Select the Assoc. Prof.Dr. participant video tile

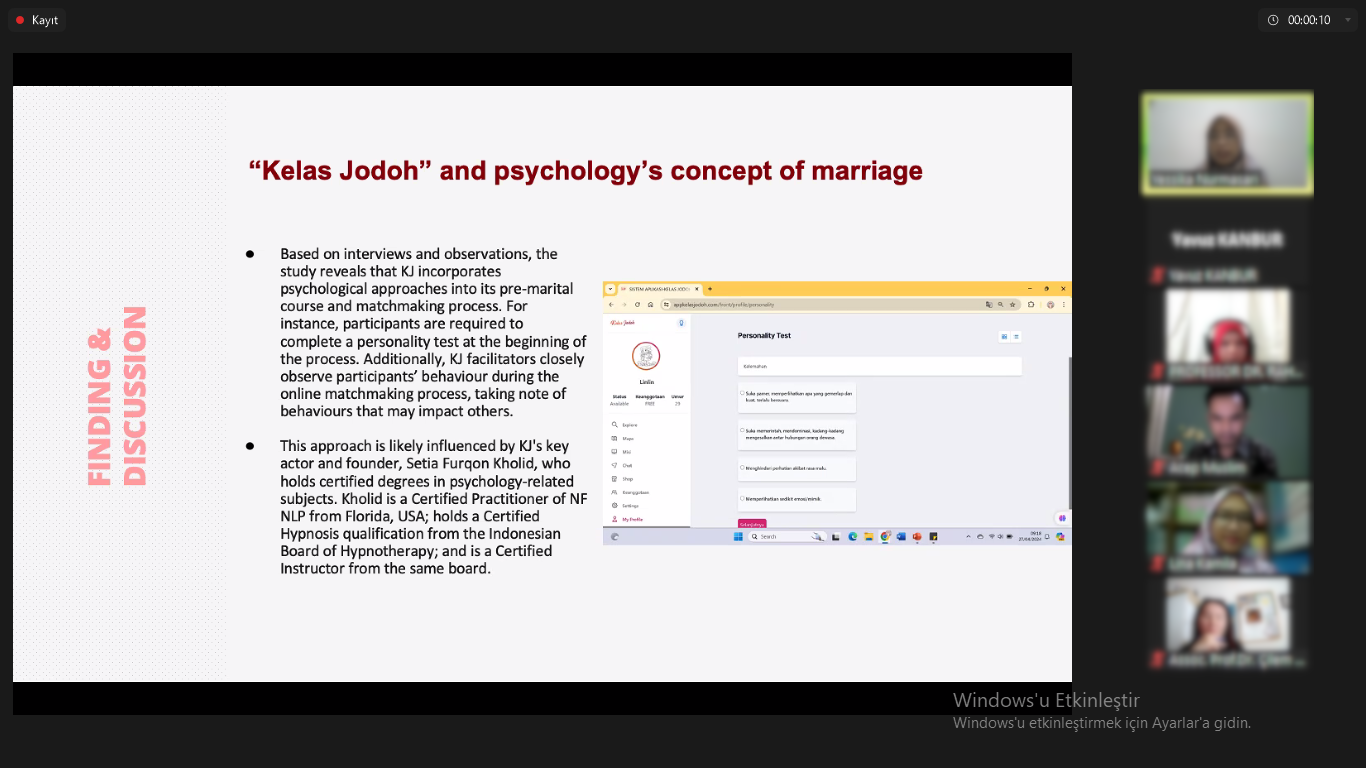coord(1228,623)
